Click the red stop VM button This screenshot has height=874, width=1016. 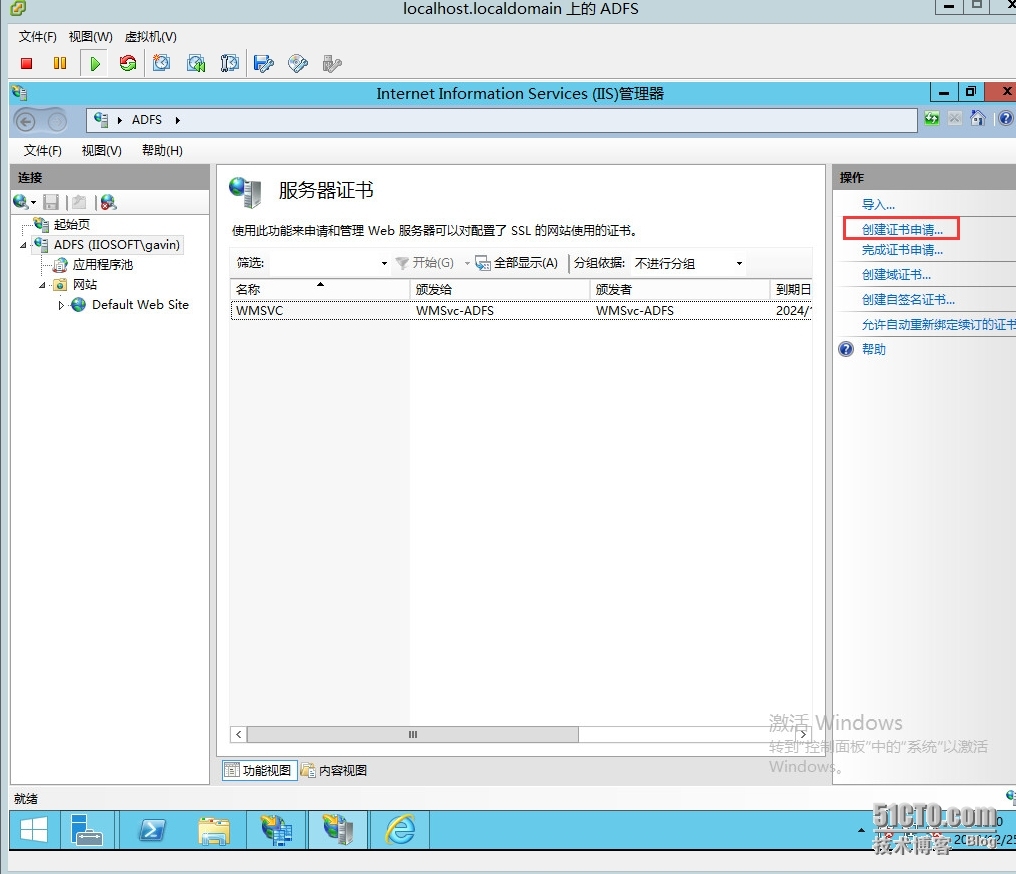point(27,63)
